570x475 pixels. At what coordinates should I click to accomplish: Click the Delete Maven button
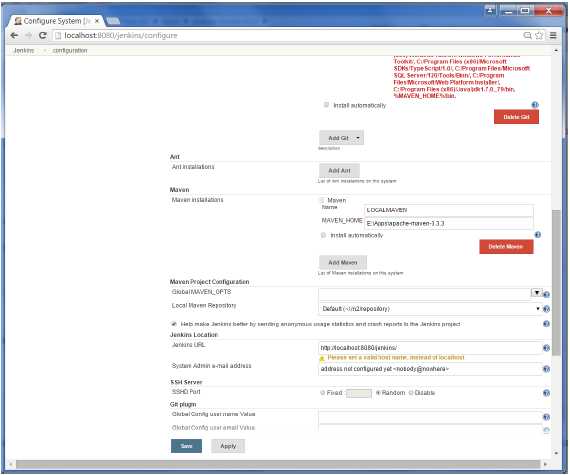tap(506, 247)
